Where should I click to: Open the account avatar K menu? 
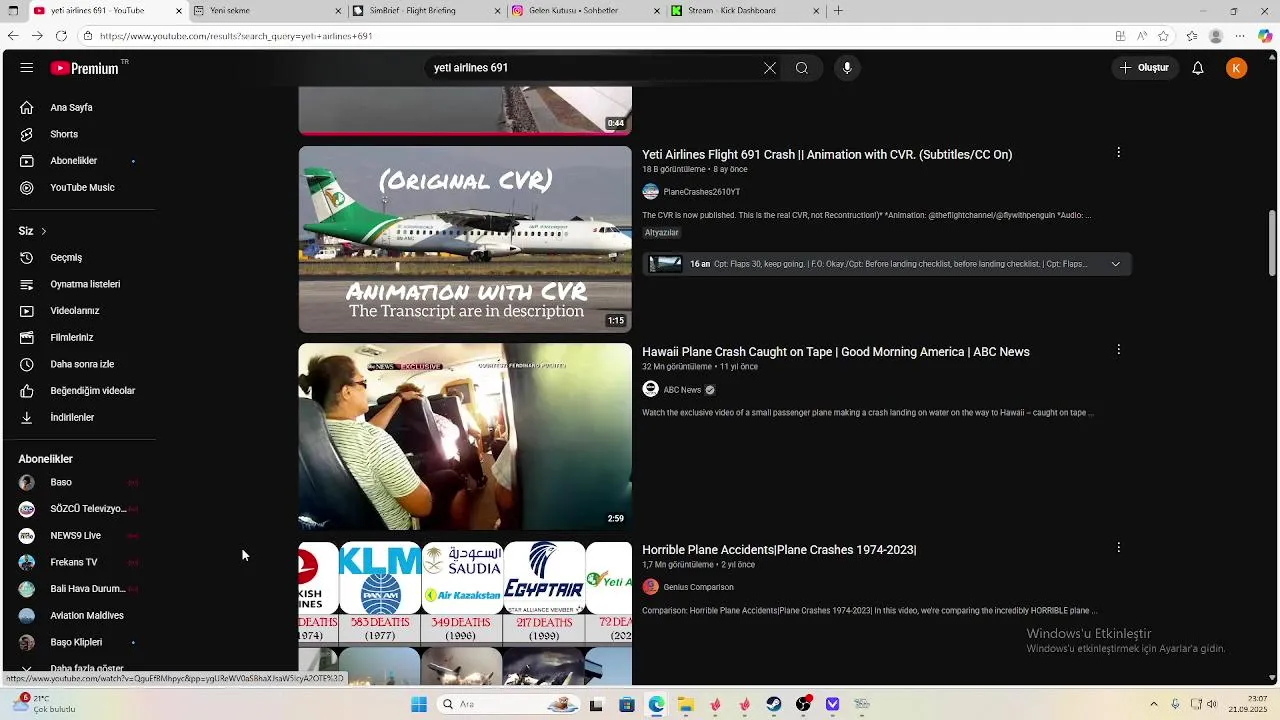tap(1237, 68)
